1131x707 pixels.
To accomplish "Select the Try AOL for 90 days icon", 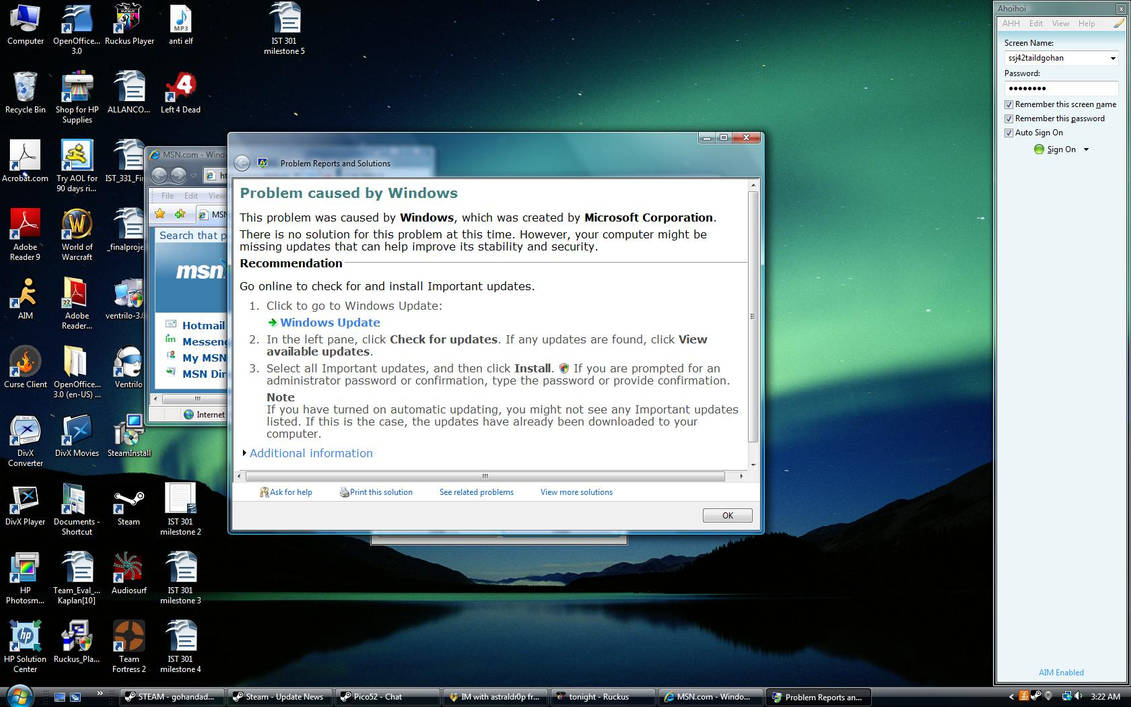I will pyautogui.click(x=77, y=166).
